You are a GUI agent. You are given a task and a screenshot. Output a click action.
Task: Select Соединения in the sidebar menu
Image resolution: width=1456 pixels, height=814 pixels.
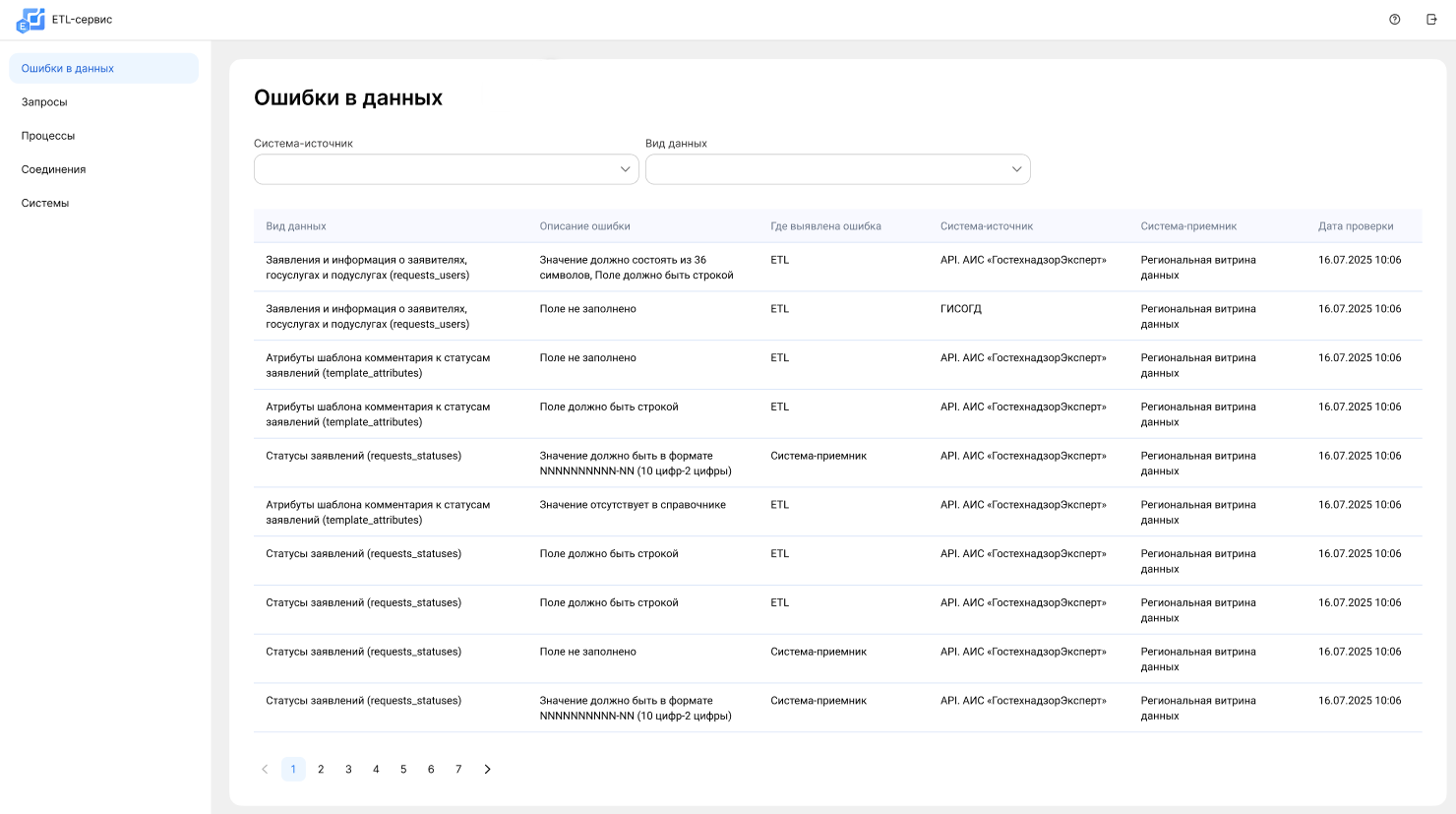(x=53, y=169)
